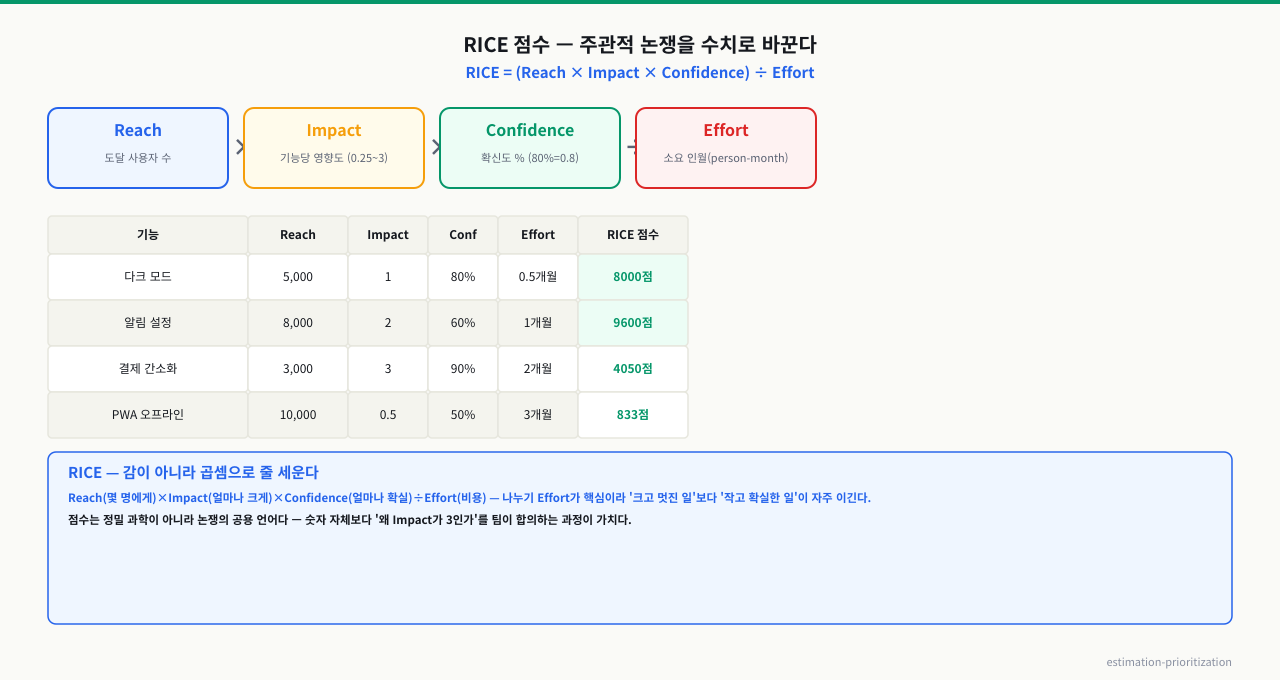Click the '4050점' score cell
This screenshot has height=680, width=1280.
point(633,369)
